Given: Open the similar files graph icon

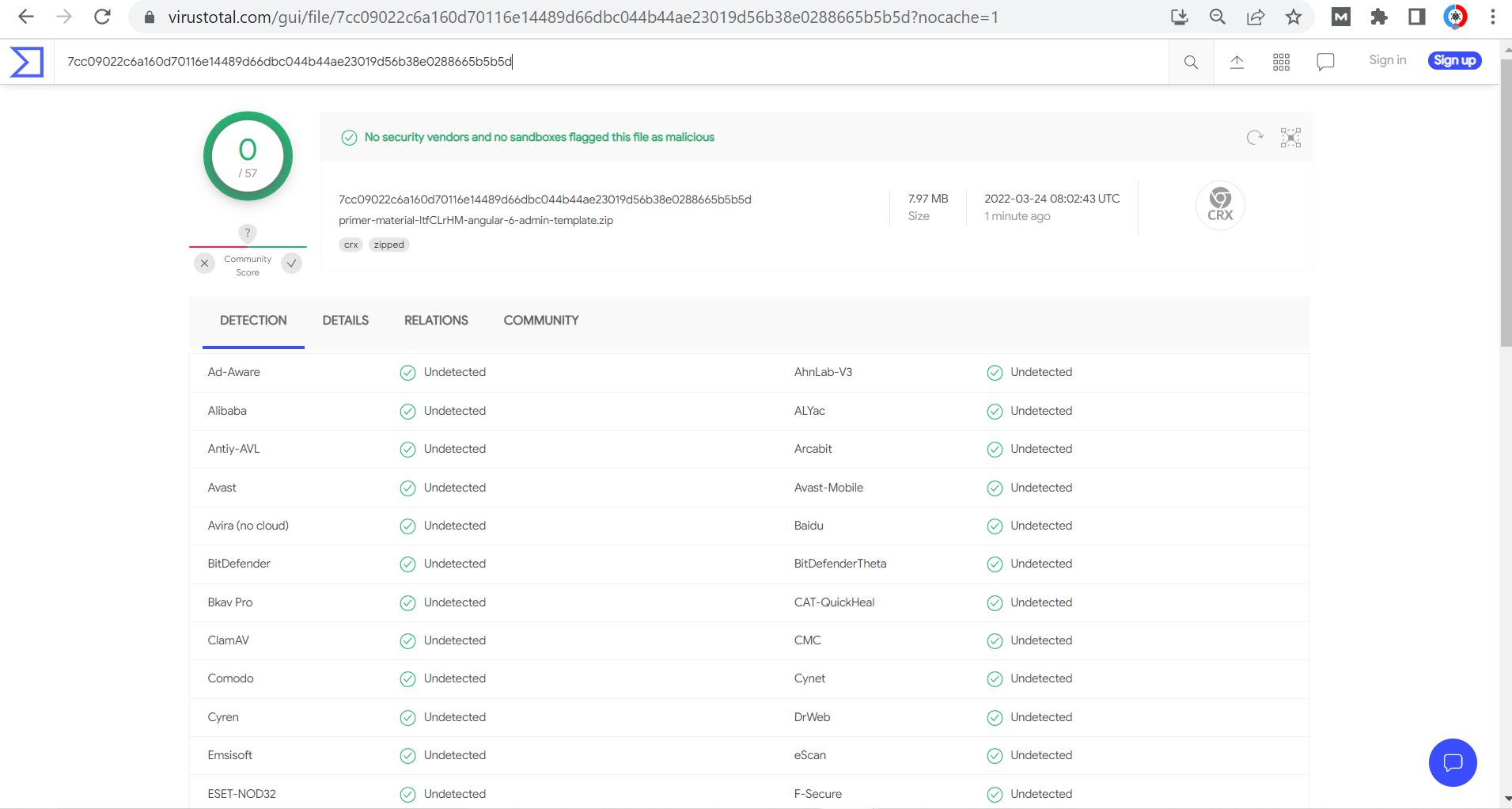Looking at the screenshot, I should [x=1290, y=138].
